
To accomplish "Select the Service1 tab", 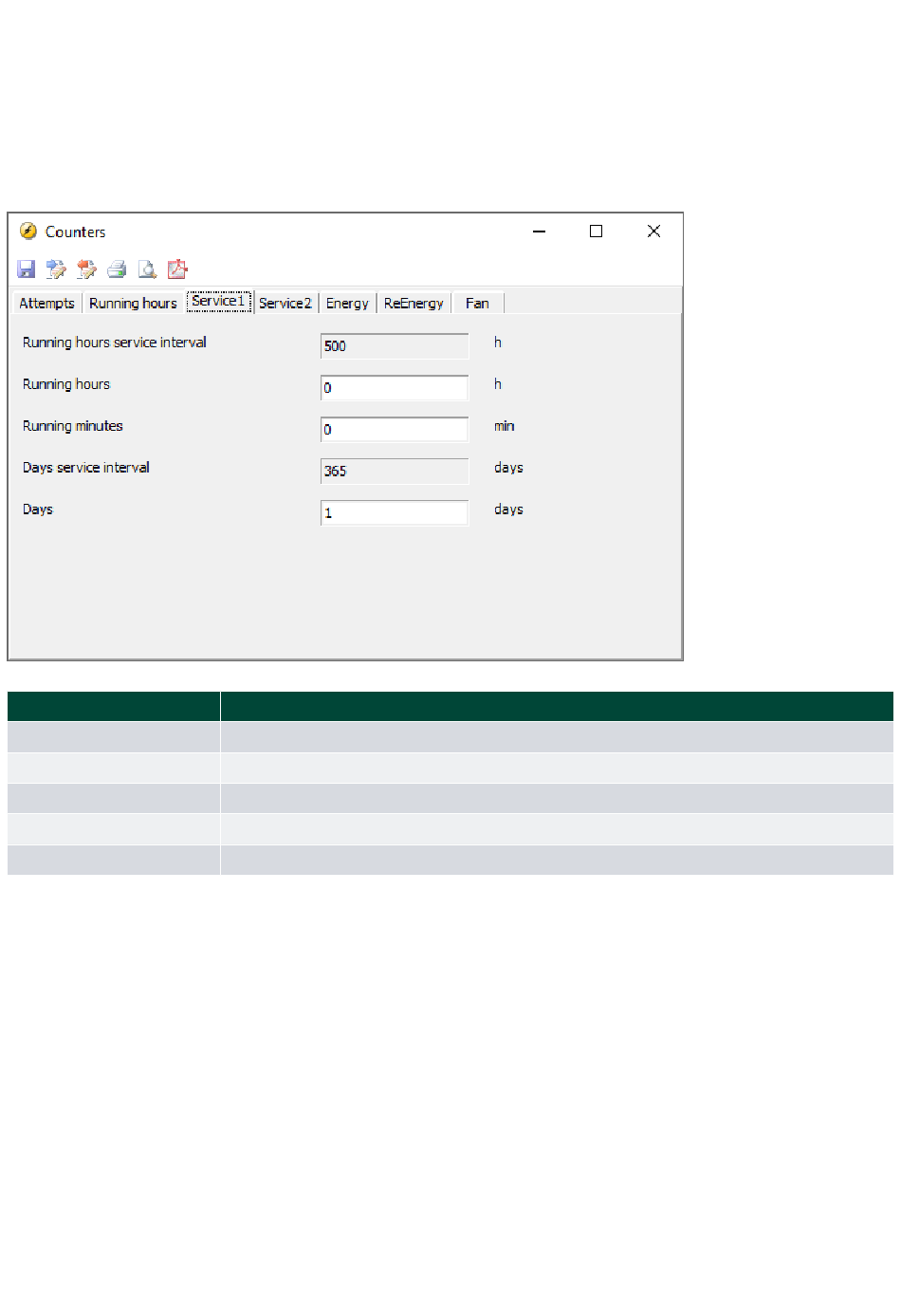I will 218,301.
